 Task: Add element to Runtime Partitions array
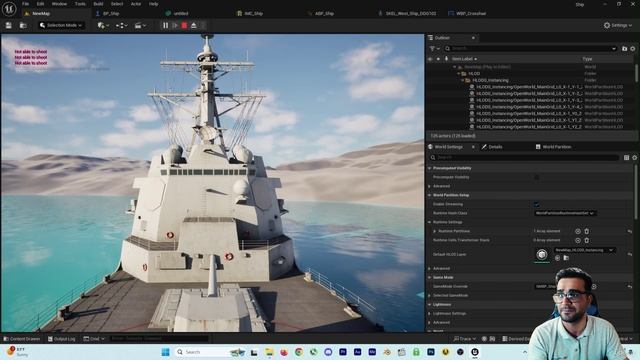coord(578,231)
